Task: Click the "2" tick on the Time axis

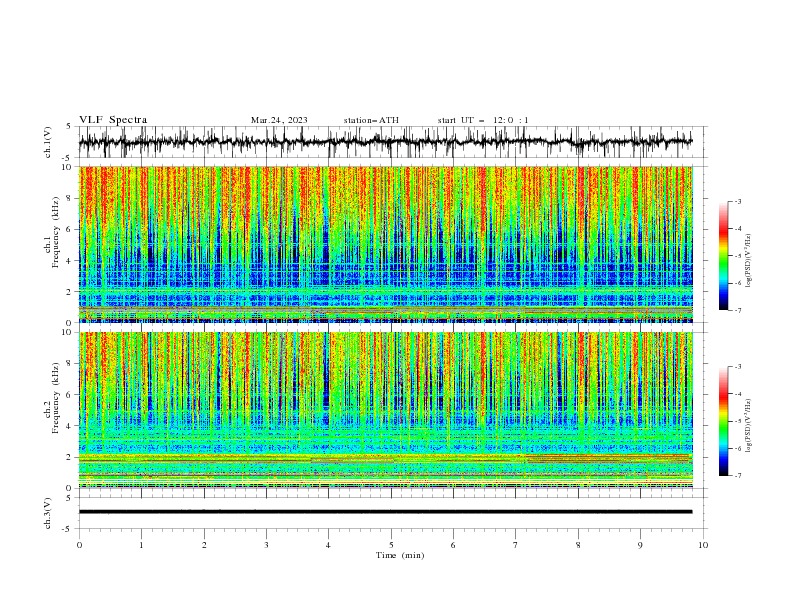Action: (x=204, y=545)
